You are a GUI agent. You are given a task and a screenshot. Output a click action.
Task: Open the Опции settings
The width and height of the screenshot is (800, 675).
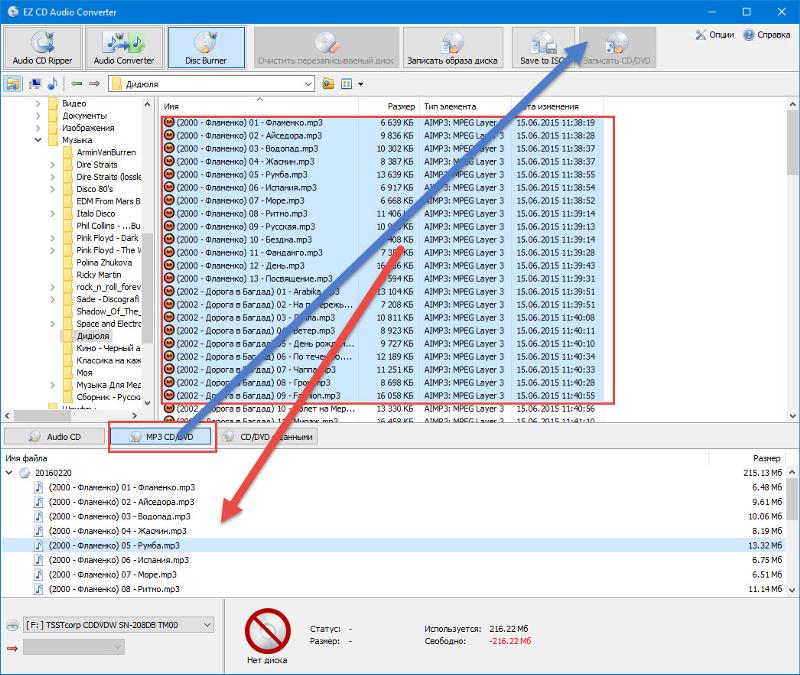(x=714, y=35)
